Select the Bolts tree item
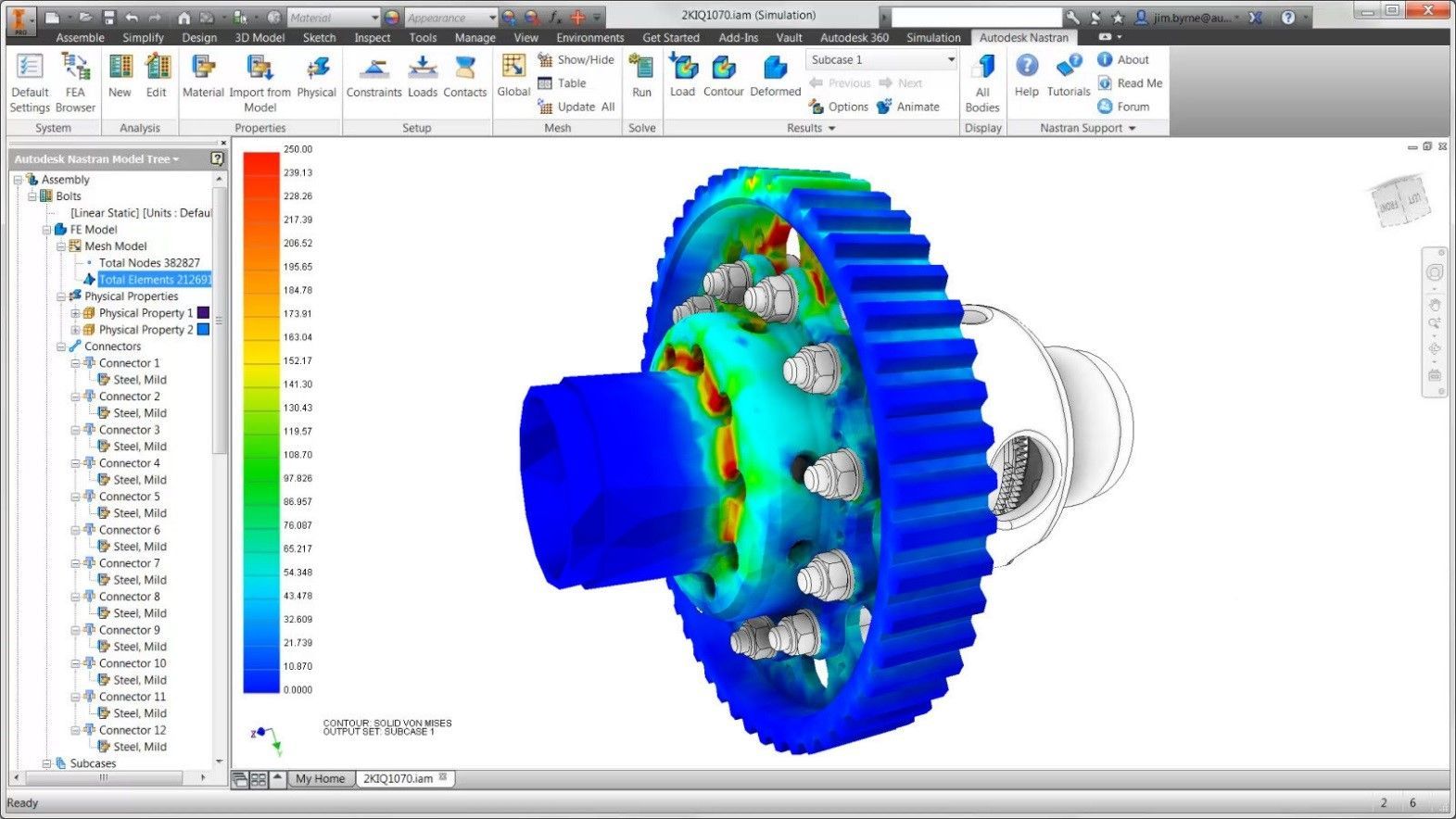This screenshot has width=1456, height=819. 69,196
